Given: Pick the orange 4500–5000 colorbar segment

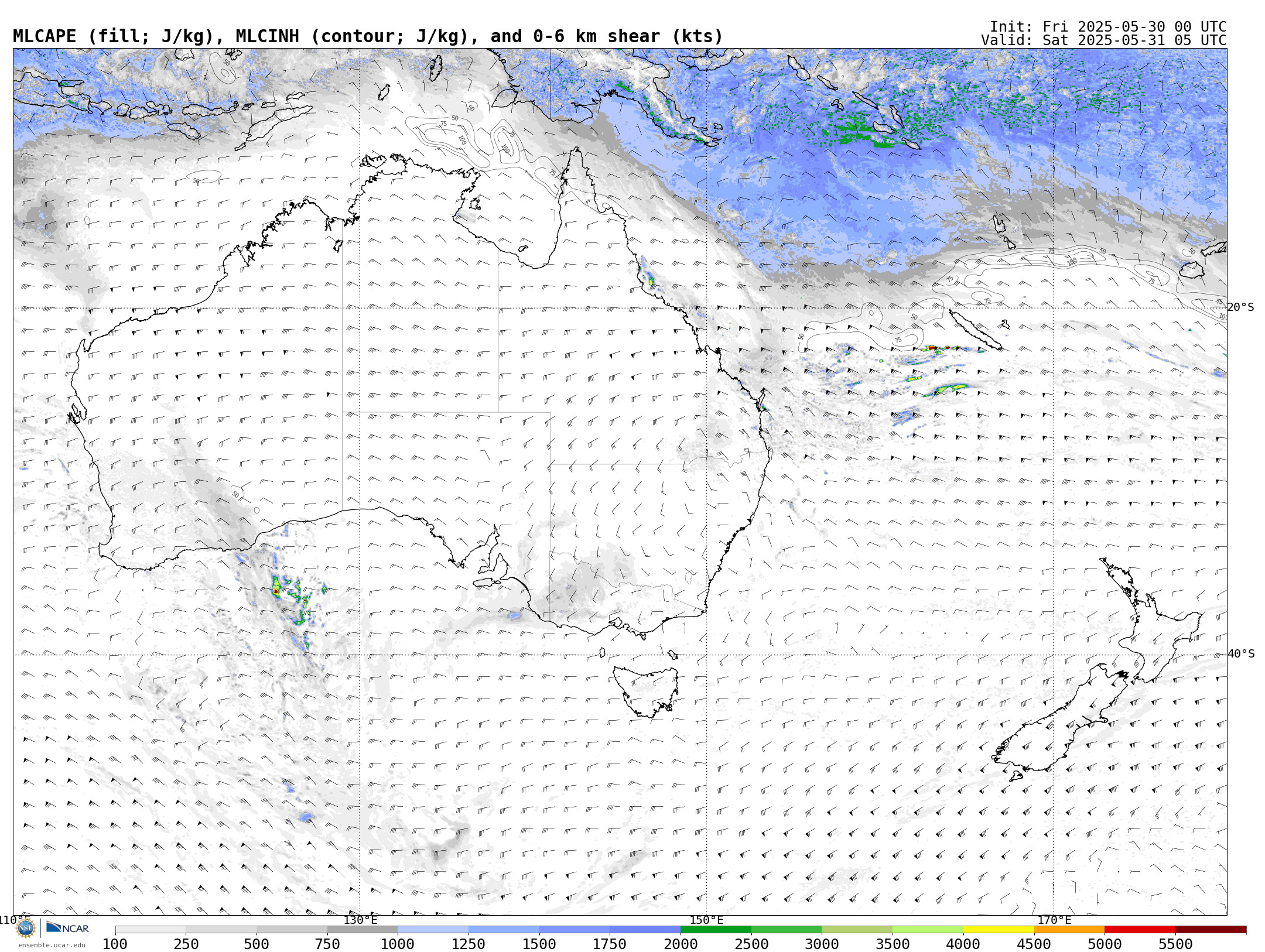Looking at the screenshot, I should [x=1069, y=930].
